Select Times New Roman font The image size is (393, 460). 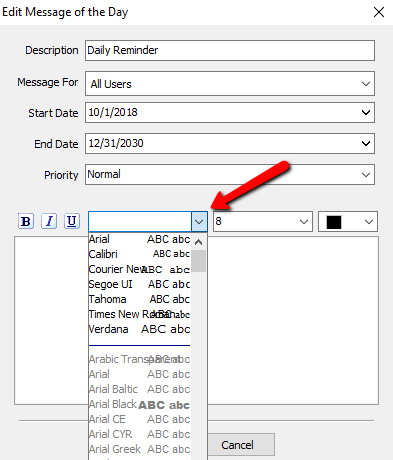[x=139, y=314]
